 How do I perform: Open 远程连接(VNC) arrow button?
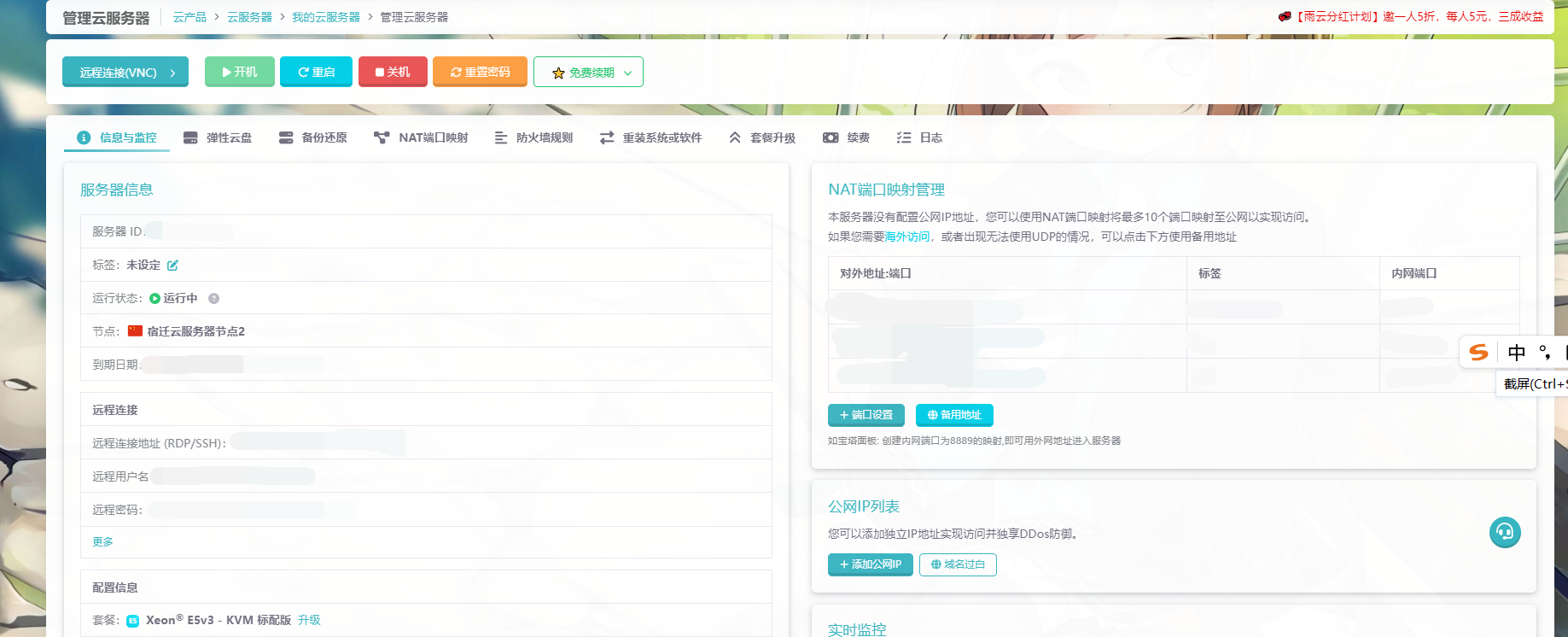pyautogui.click(x=125, y=73)
